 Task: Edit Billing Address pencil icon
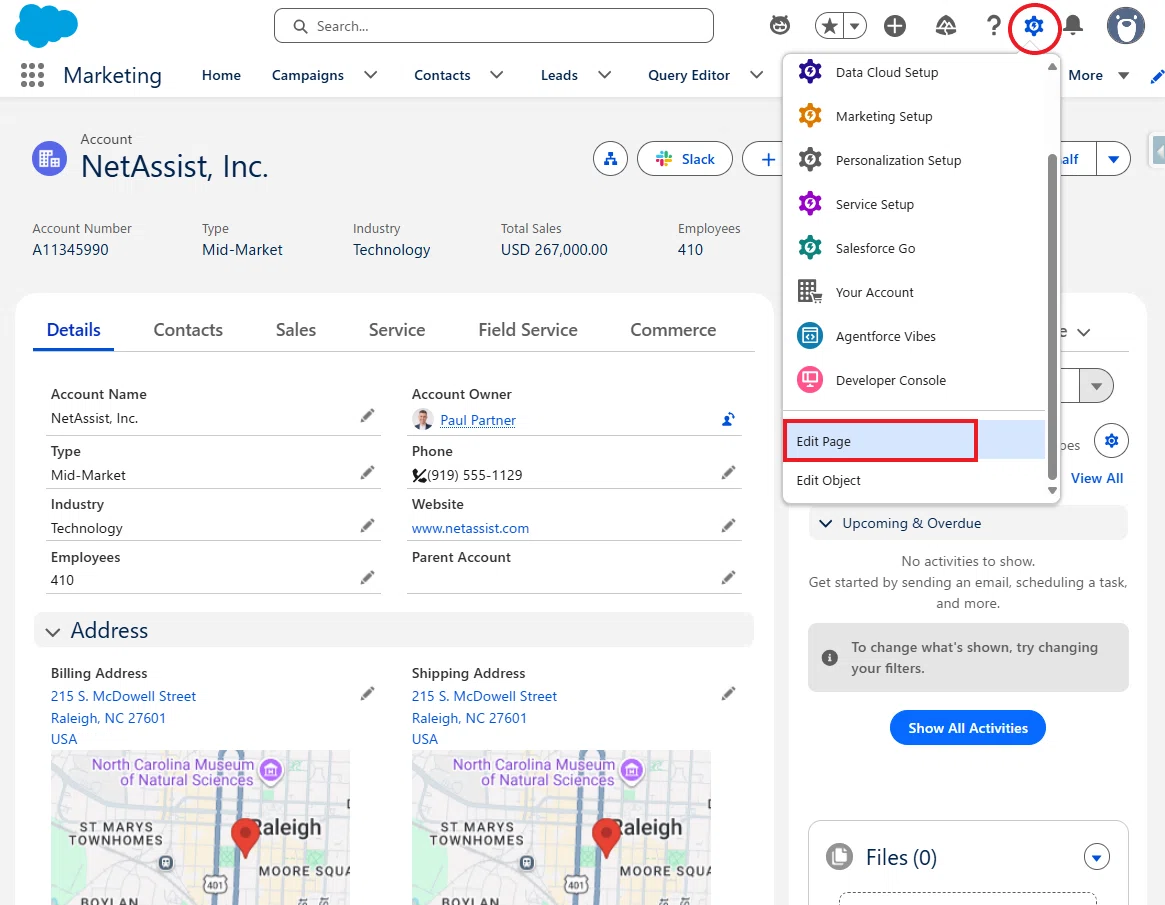[367, 694]
